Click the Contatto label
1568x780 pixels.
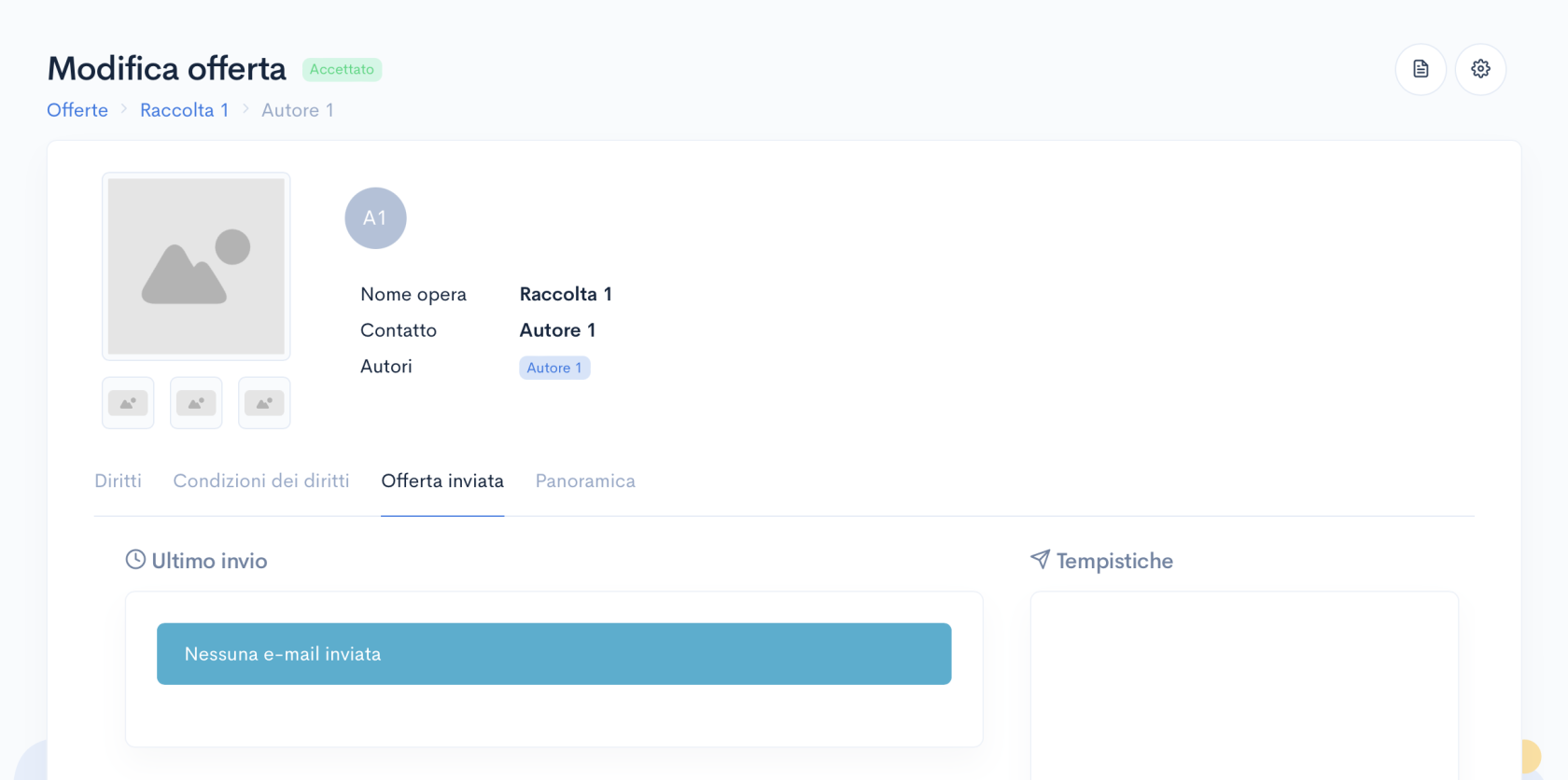pyautogui.click(x=399, y=330)
